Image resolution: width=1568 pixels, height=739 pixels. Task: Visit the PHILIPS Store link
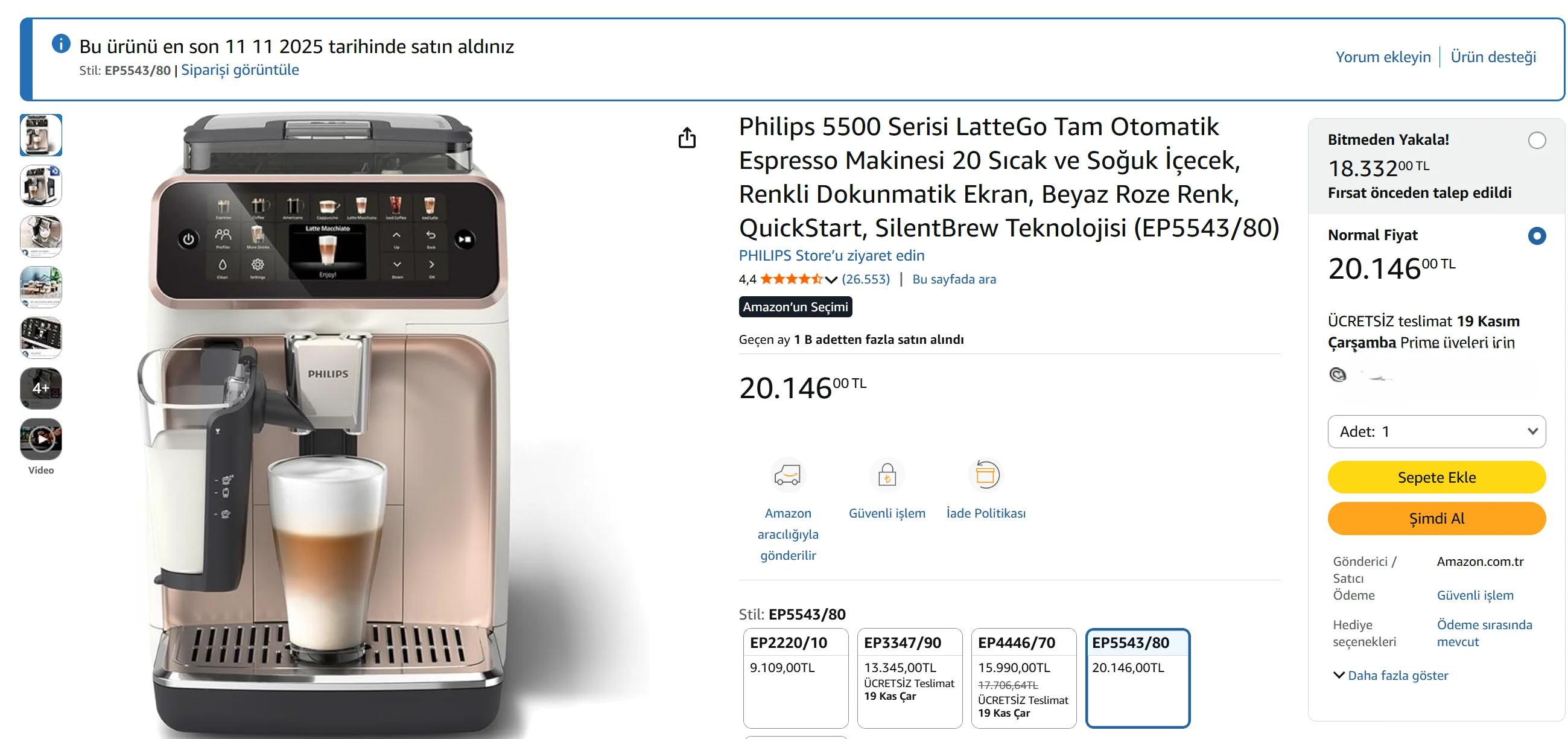coord(831,256)
